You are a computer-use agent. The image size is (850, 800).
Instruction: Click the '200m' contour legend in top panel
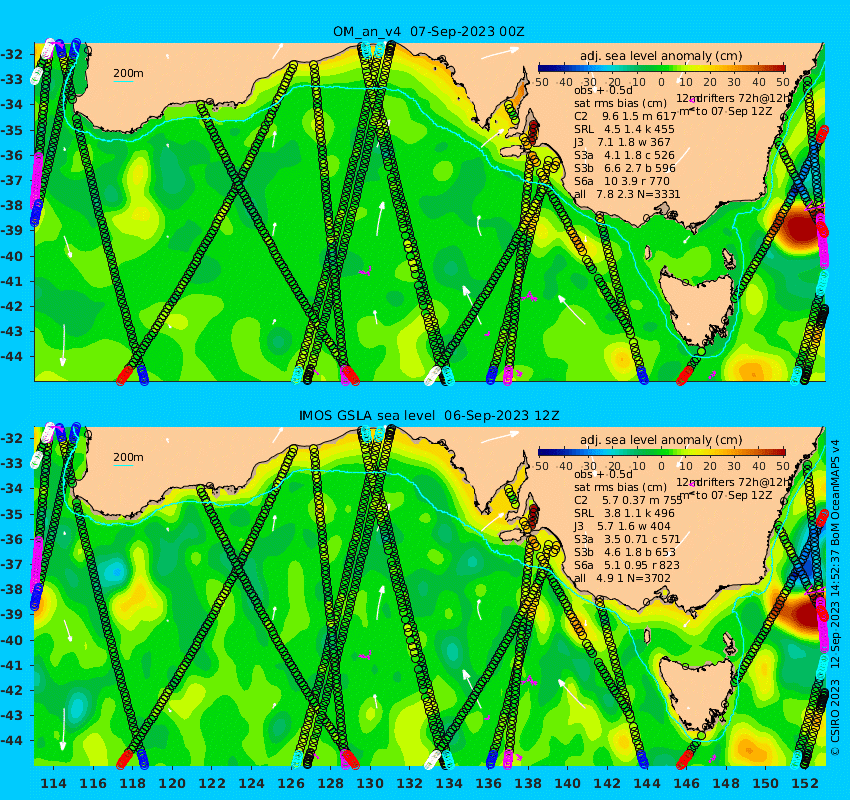click(128, 75)
